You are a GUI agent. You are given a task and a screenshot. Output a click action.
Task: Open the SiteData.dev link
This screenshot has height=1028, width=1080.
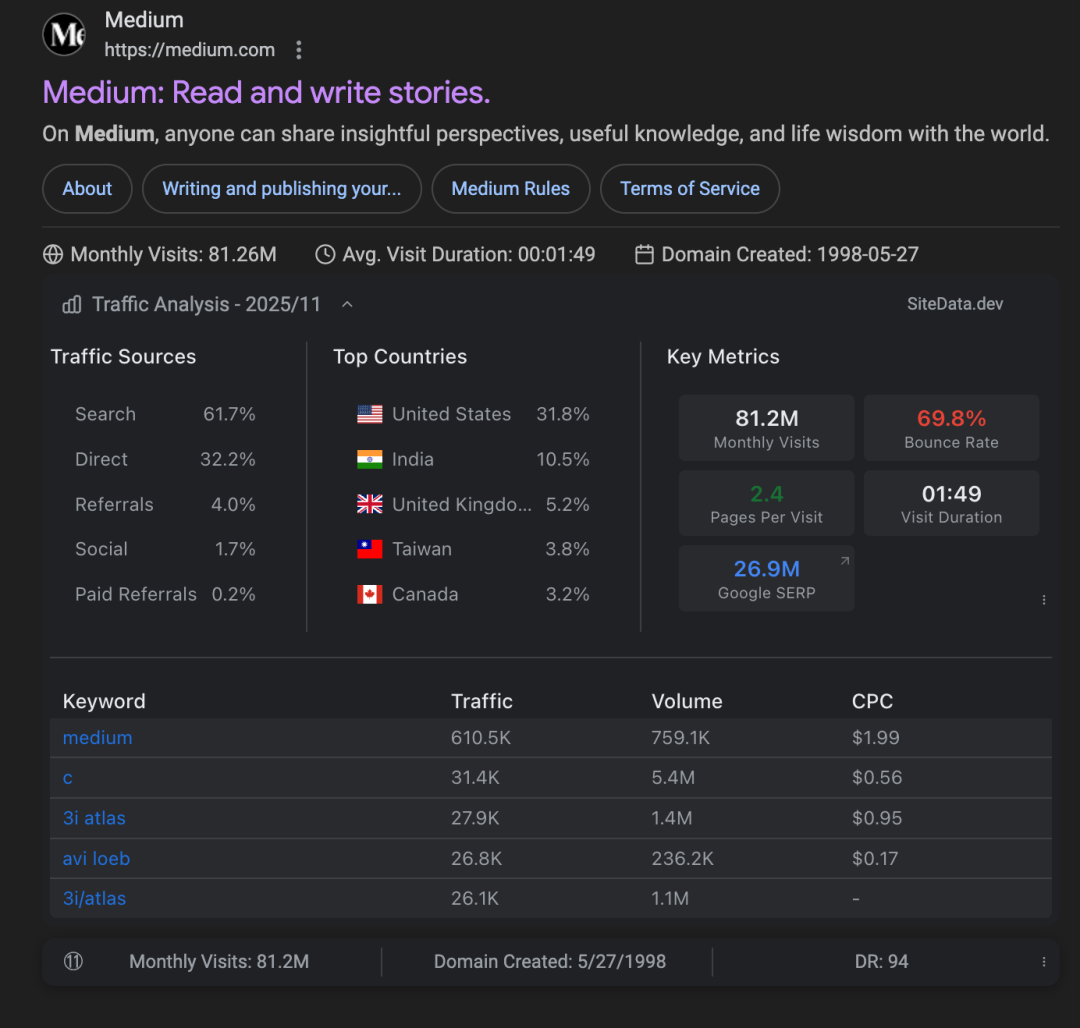[955, 304]
